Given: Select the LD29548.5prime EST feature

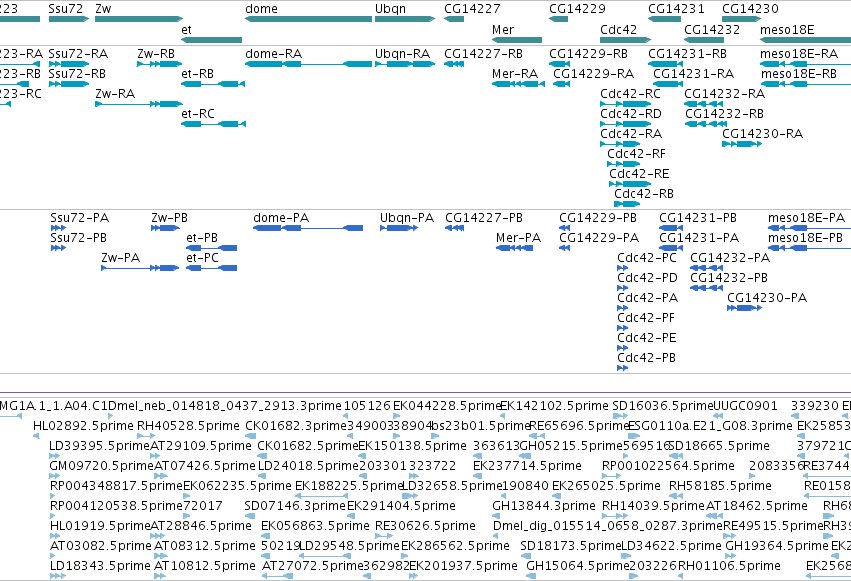Looking at the screenshot, I should (x=325, y=556).
